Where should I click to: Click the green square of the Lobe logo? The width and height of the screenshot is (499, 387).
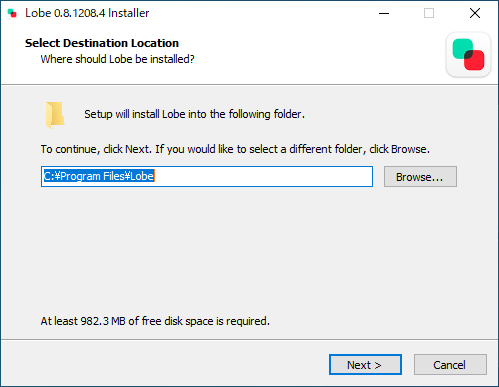point(462,48)
